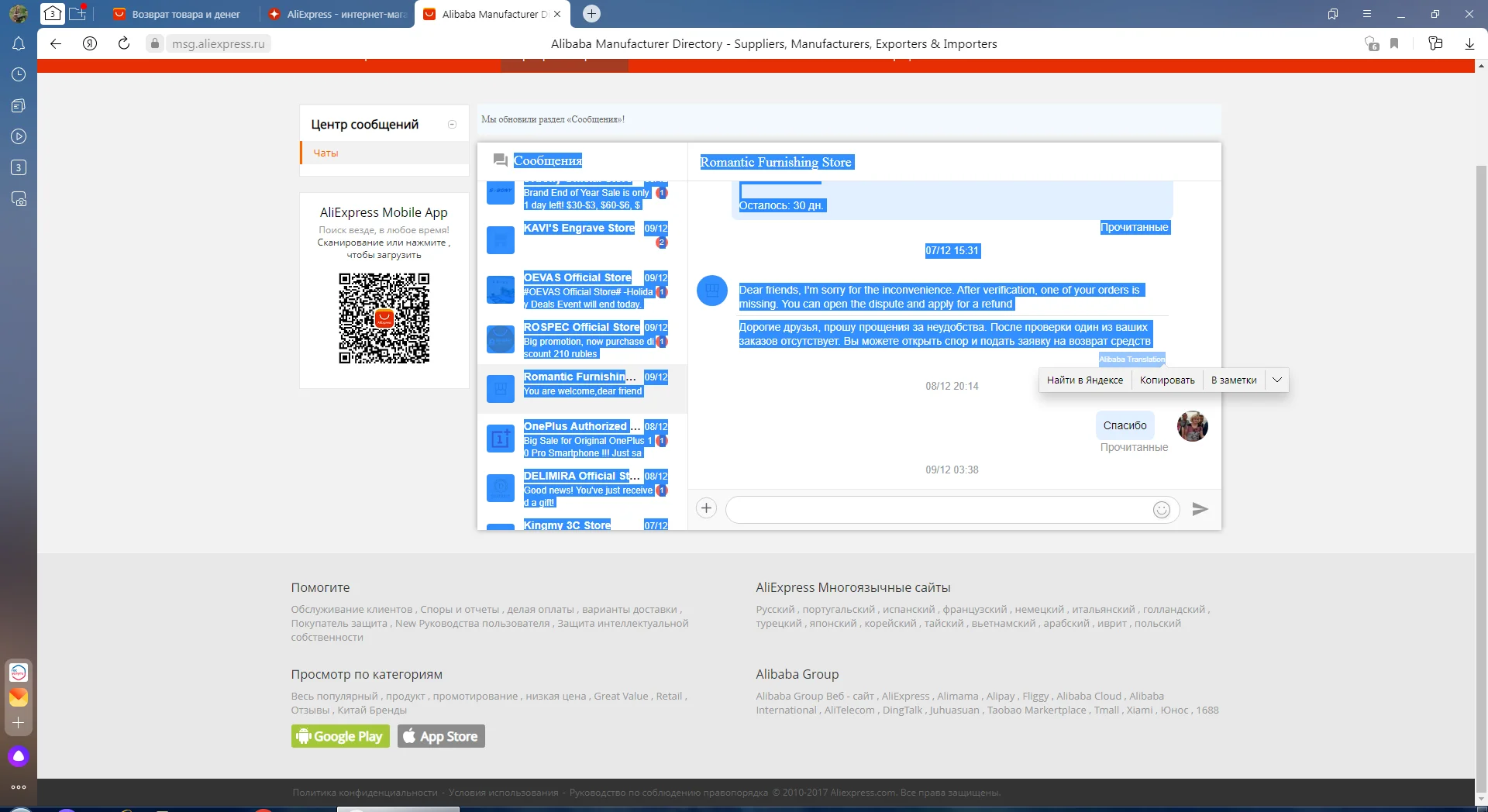Open the browser main menu (three lines)
This screenshot has height=812, width=1488.
click(x=1367, y=14)
